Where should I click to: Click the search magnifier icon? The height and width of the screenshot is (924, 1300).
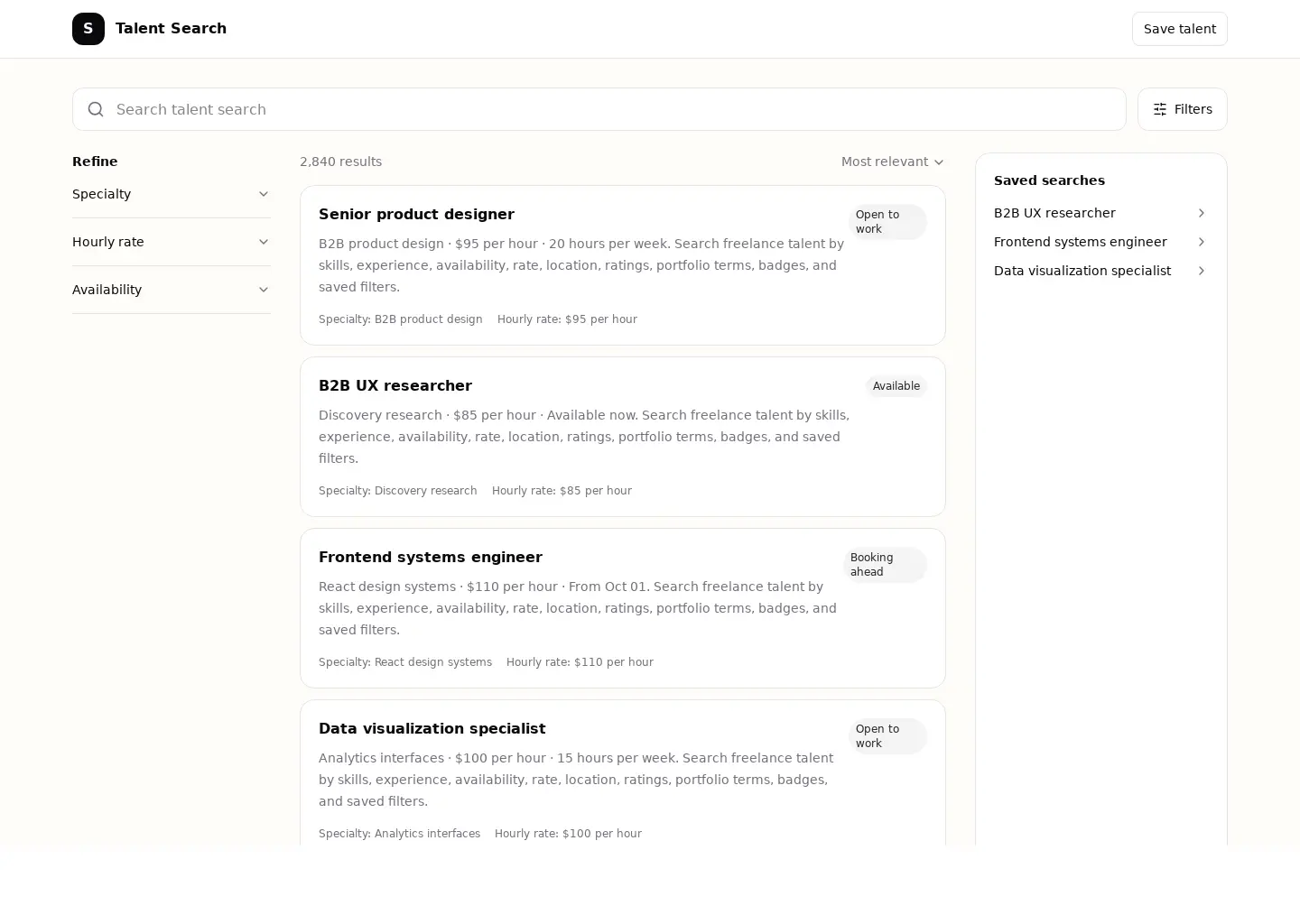96,109
